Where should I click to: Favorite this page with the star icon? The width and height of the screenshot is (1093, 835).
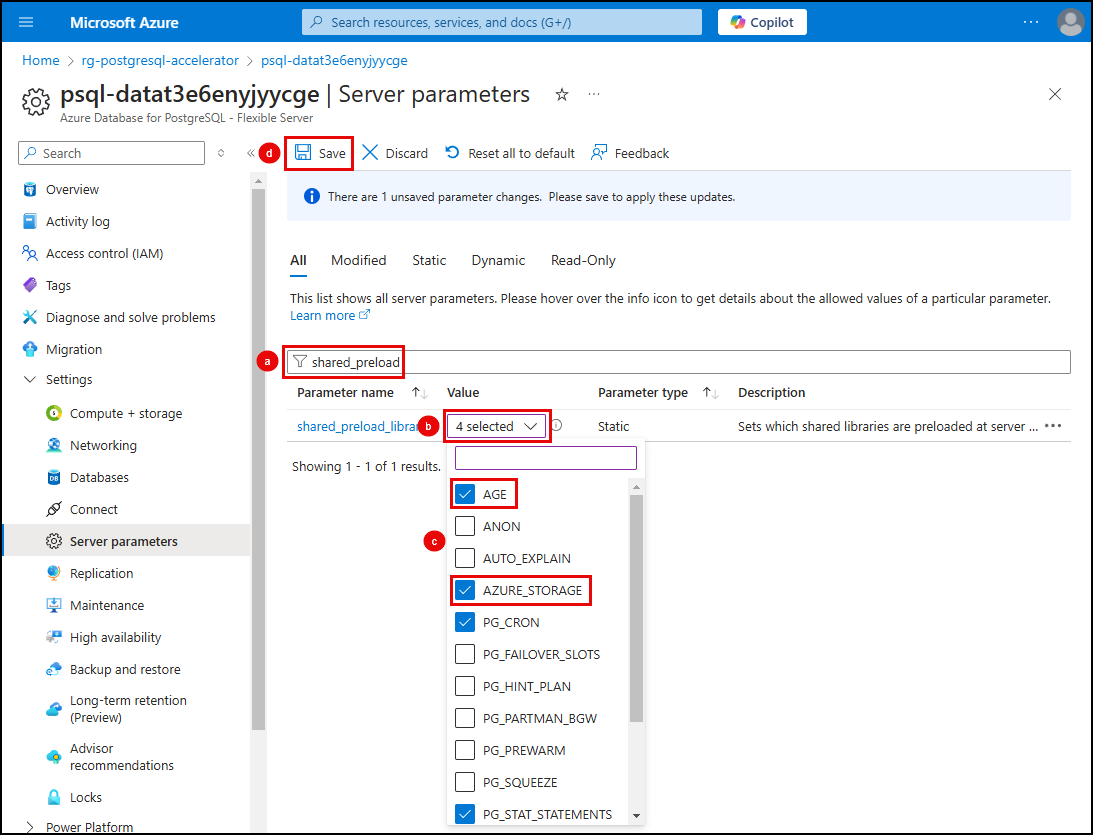point(562,94)
